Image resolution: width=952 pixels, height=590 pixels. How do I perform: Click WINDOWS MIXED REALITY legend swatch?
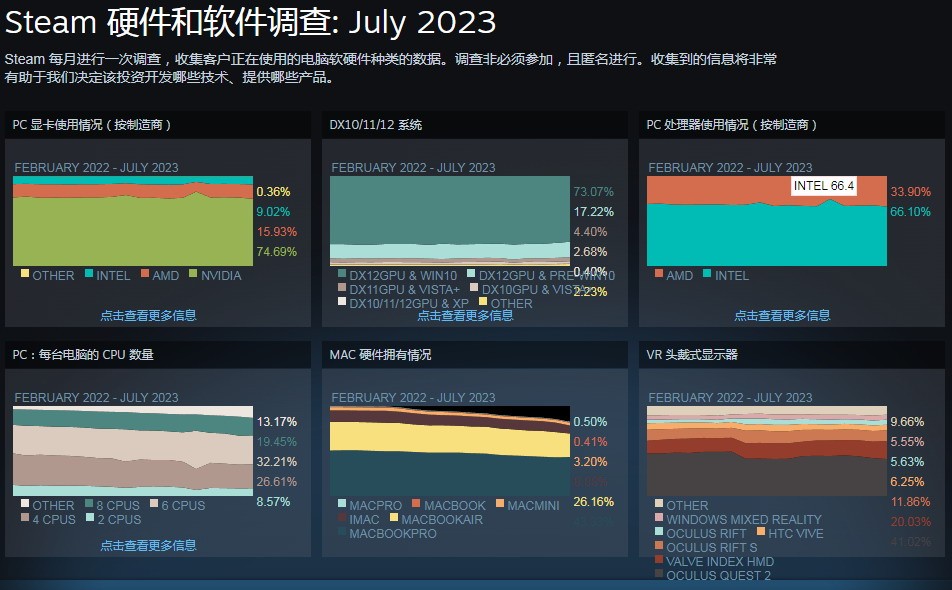659,517
